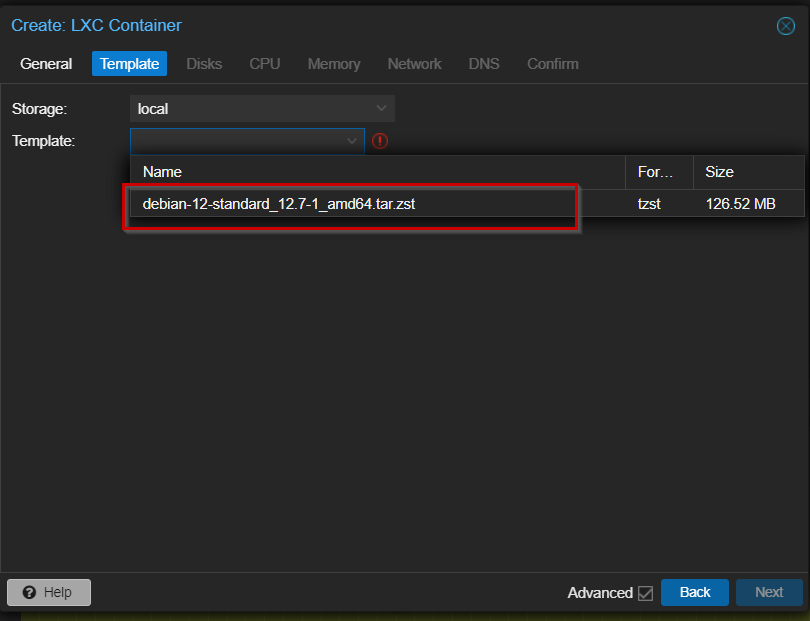Sort templates by Size column header
The image size is (810, 621).
(x=749, y=172)
